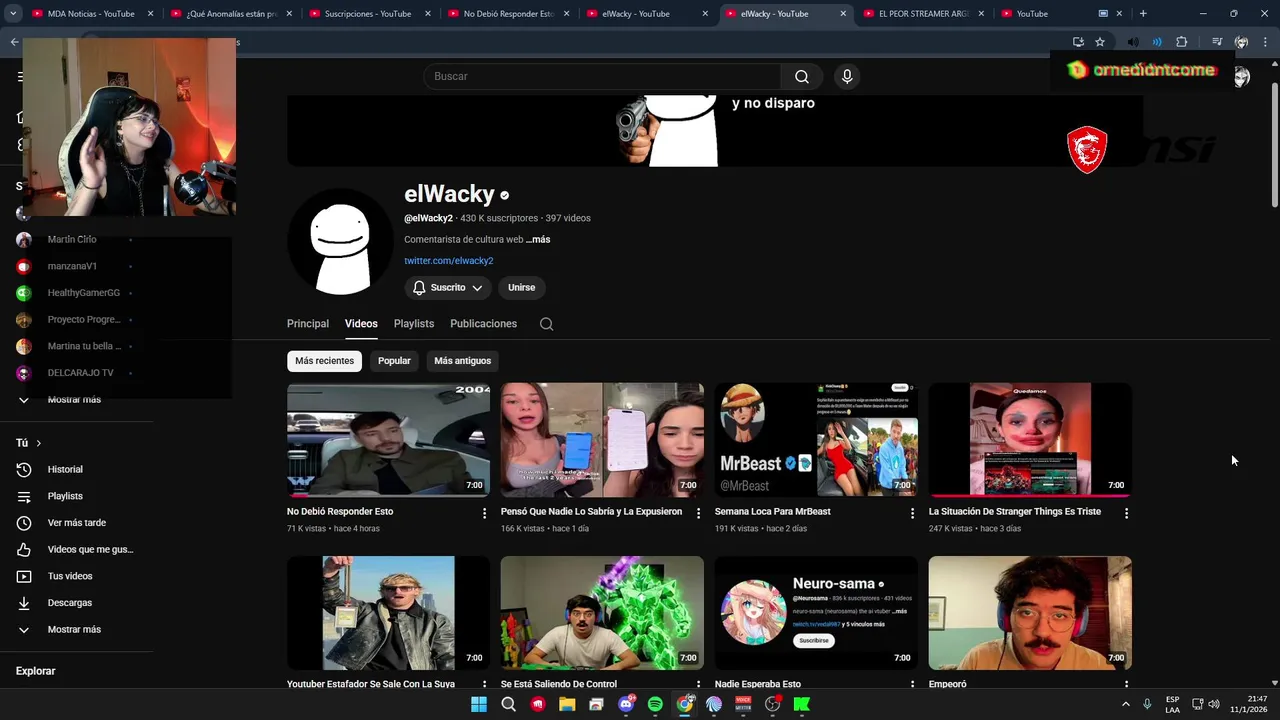Image resolution: width=1280 pixels, height=720 pixels.
Task: Expand subscriptions with Mostrar más
Action: (76, 400)
